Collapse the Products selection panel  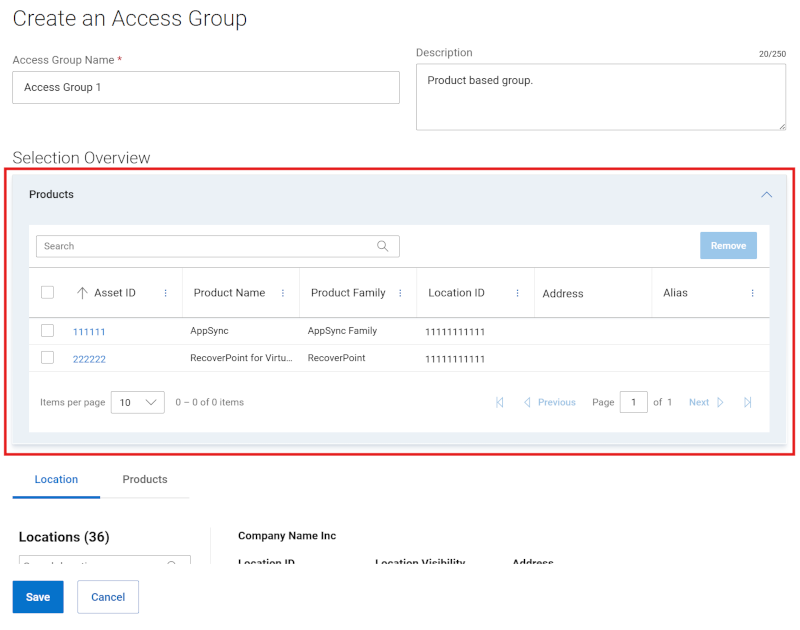coord(766,194)
